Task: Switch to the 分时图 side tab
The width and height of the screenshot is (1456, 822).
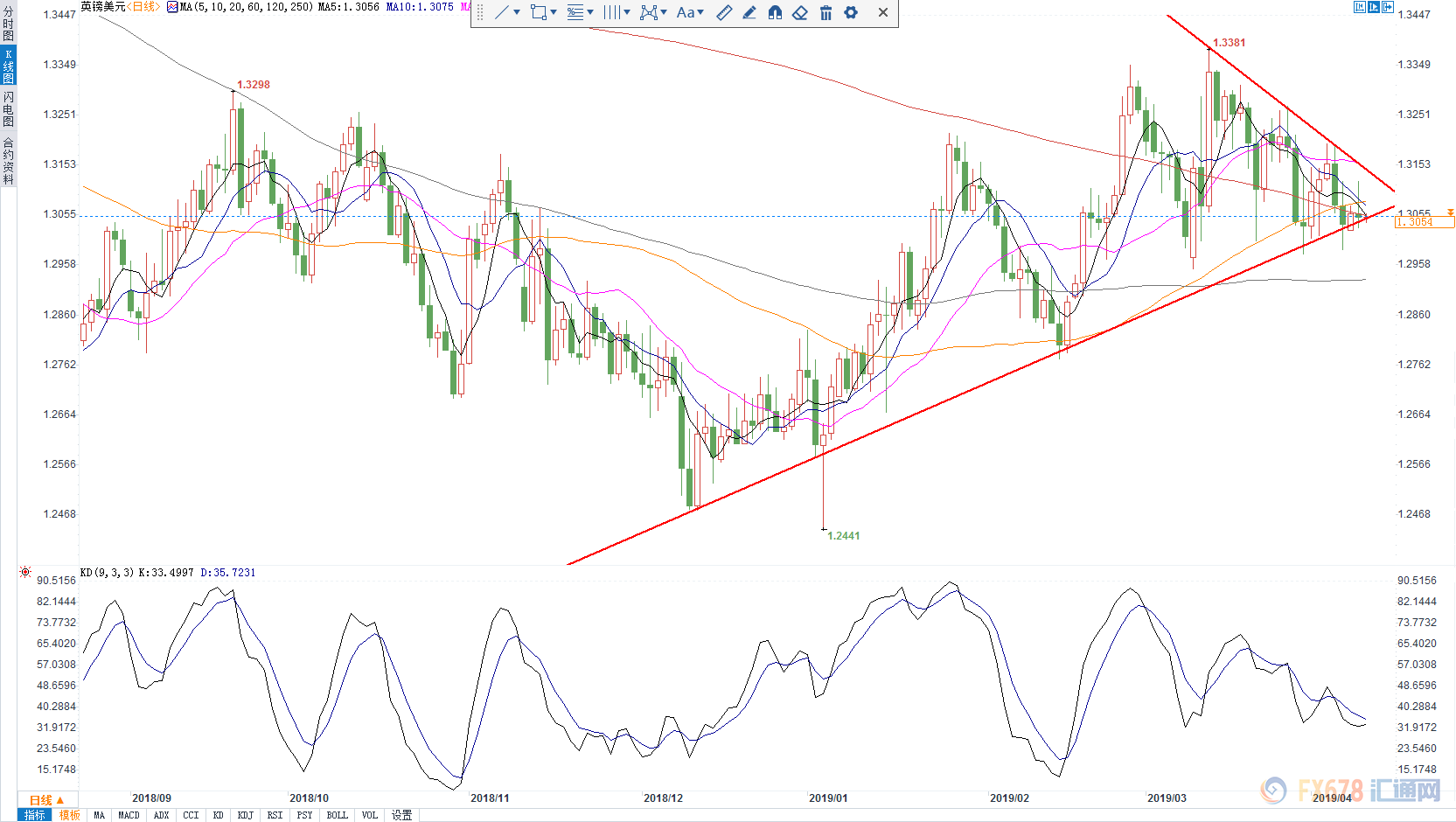Action: 8,24
